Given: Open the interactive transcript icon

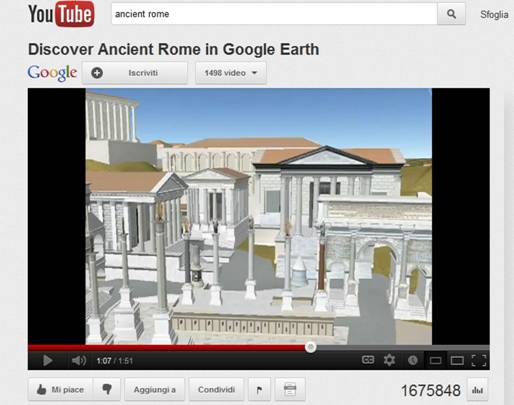Looking at the screenshot, I should 290,389.
